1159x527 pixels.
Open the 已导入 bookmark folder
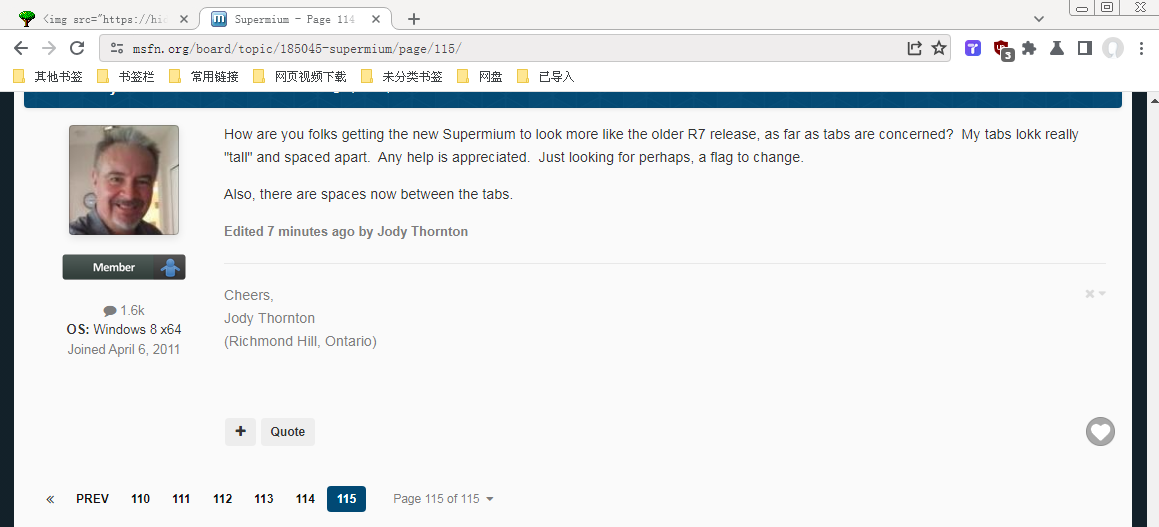546,76
